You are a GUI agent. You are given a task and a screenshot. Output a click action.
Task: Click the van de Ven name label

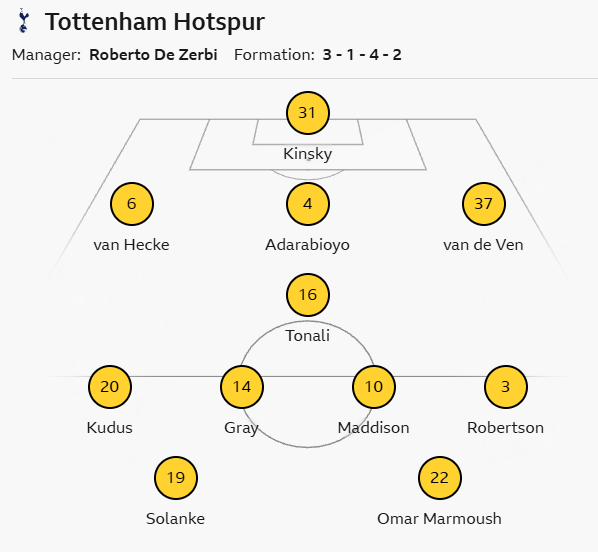(x=483, y=245)
